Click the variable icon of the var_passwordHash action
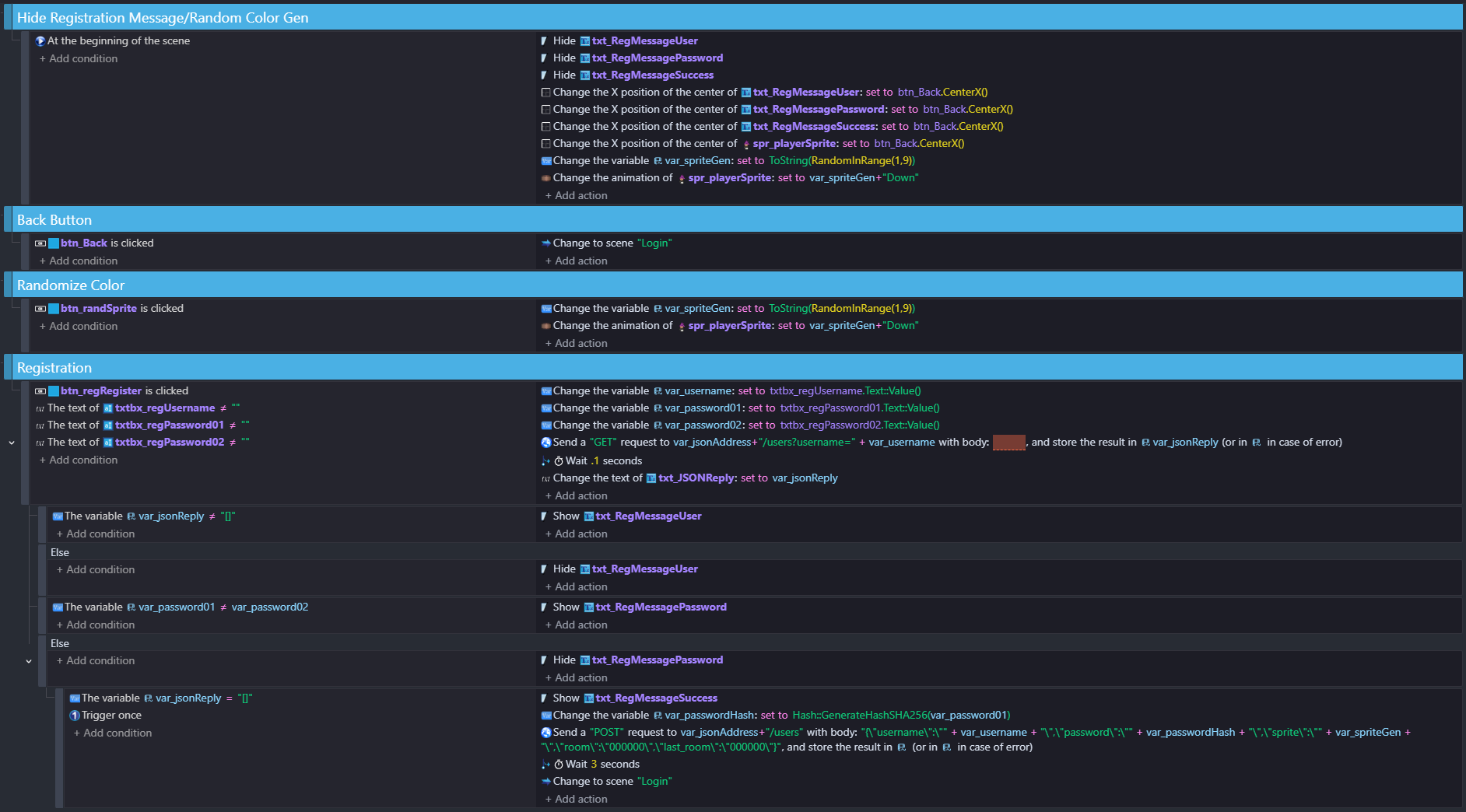The height and width of the screenshot is (812, 1466). [x=546, y=716]
